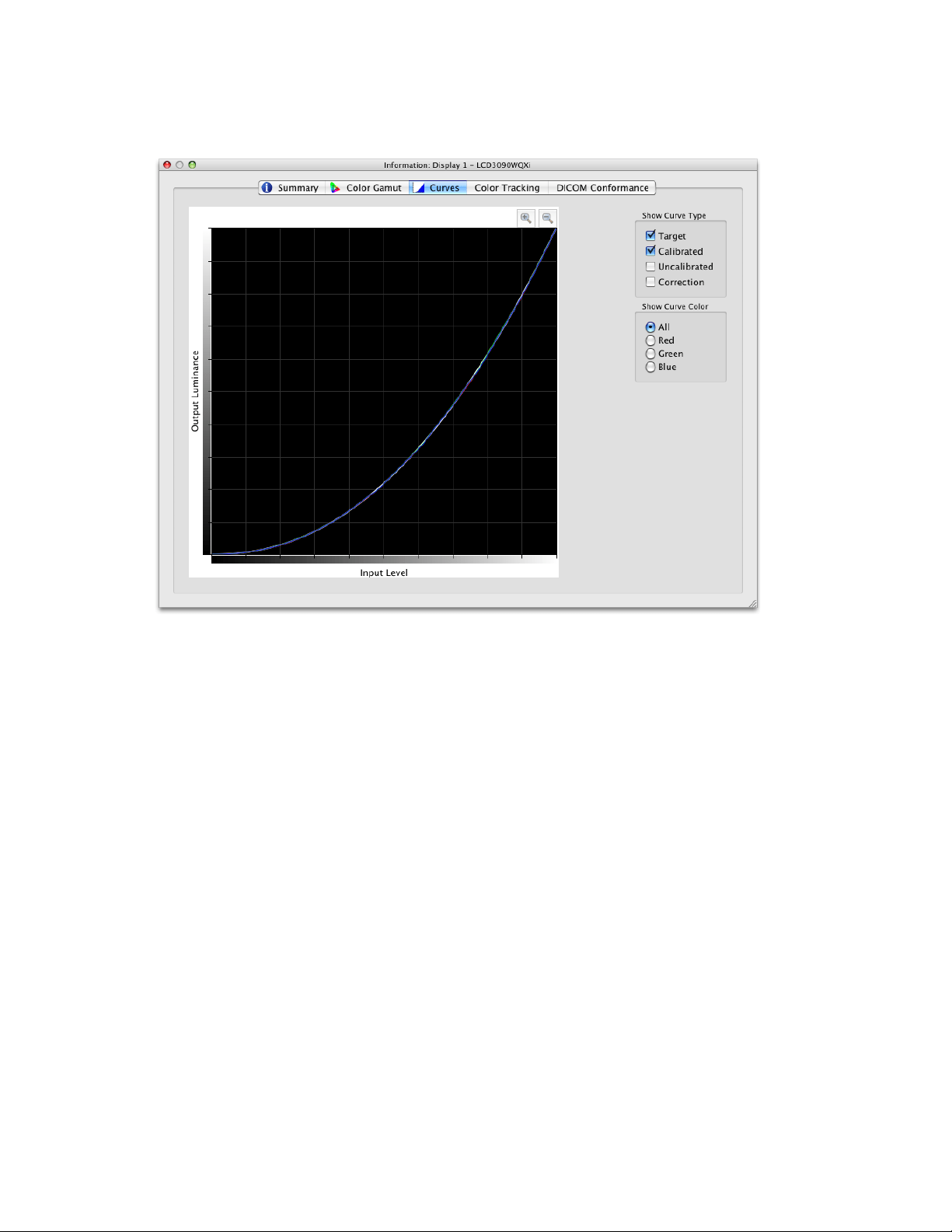952x1232 pixels.
Task: Click the Show Curve Color heading
Action: (x=675, y=307)
